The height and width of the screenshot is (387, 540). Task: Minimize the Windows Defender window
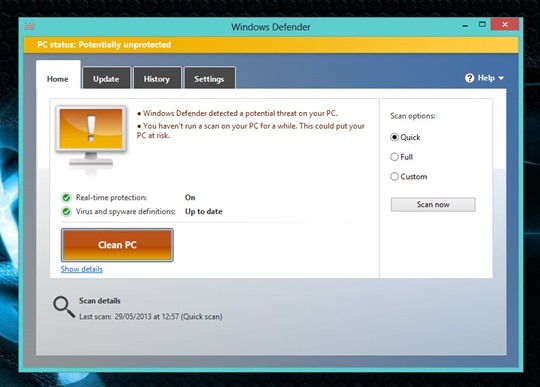[x=465, y=25]
